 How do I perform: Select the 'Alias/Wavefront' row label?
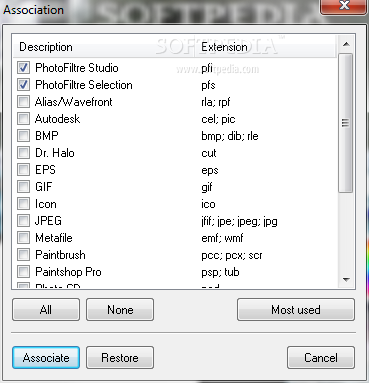(74, 102)
